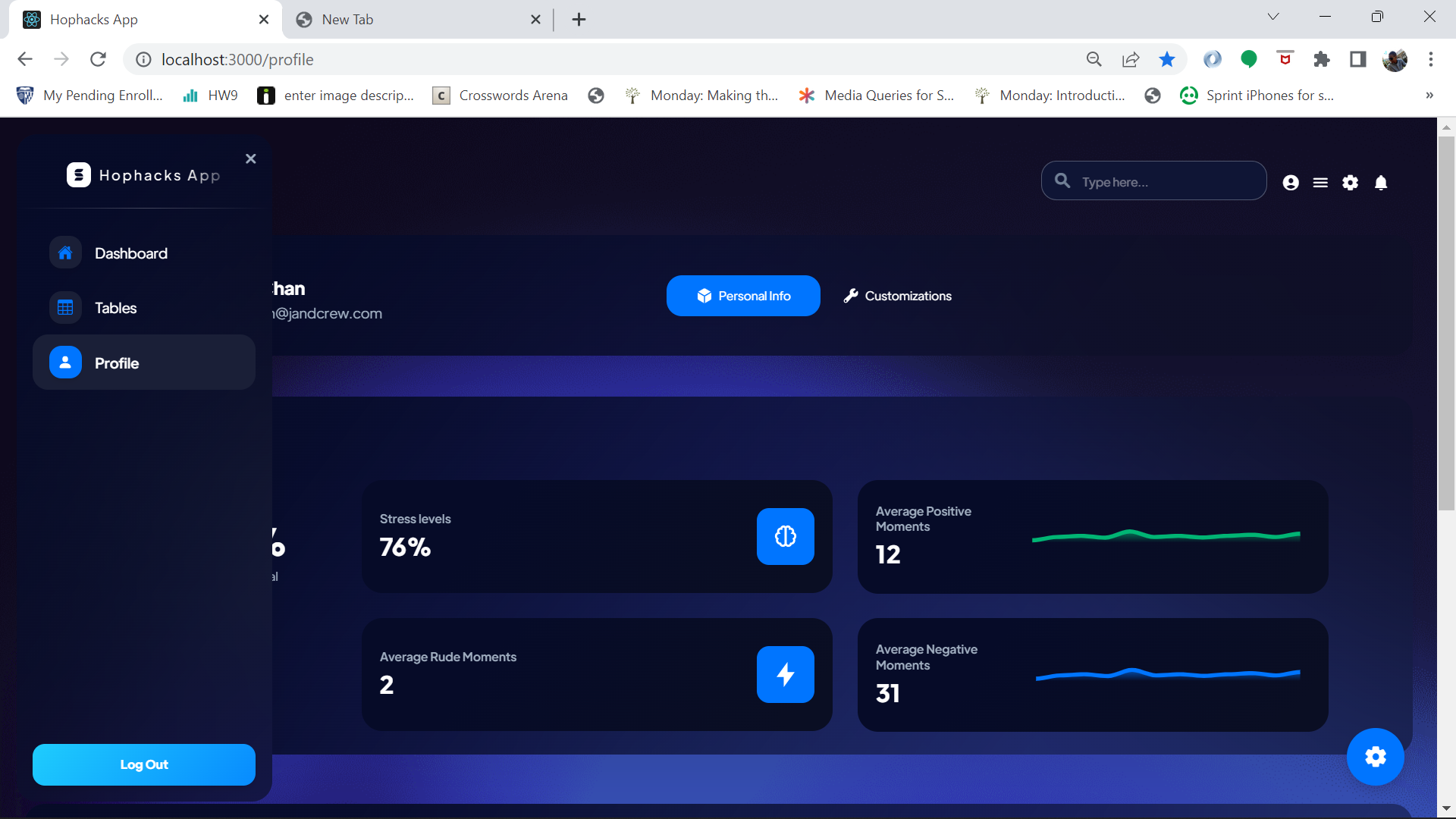The width and height of the screenshot is (1456, 819).
Task: Click the user account icon in navbar
Action: pos(1291,183)
